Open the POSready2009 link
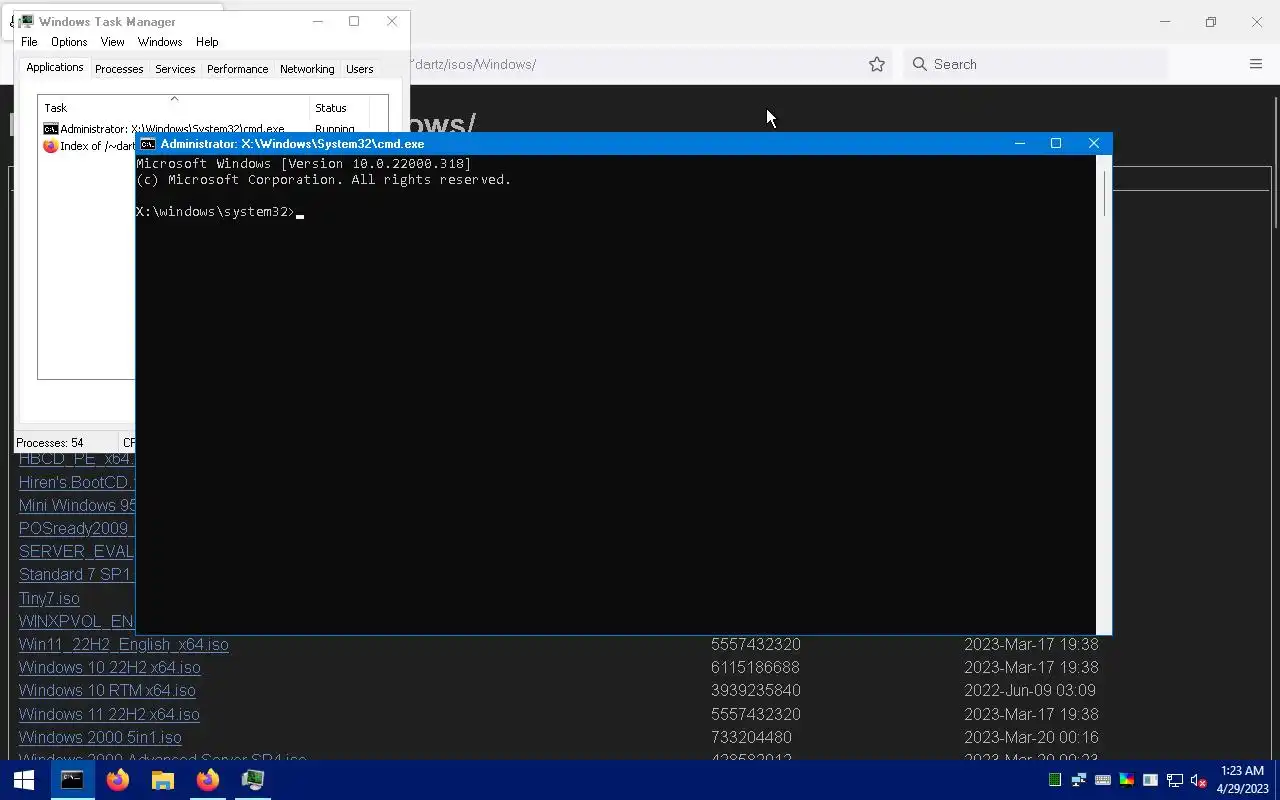Screen dimensions: 1280x800 tap(76, 529)
